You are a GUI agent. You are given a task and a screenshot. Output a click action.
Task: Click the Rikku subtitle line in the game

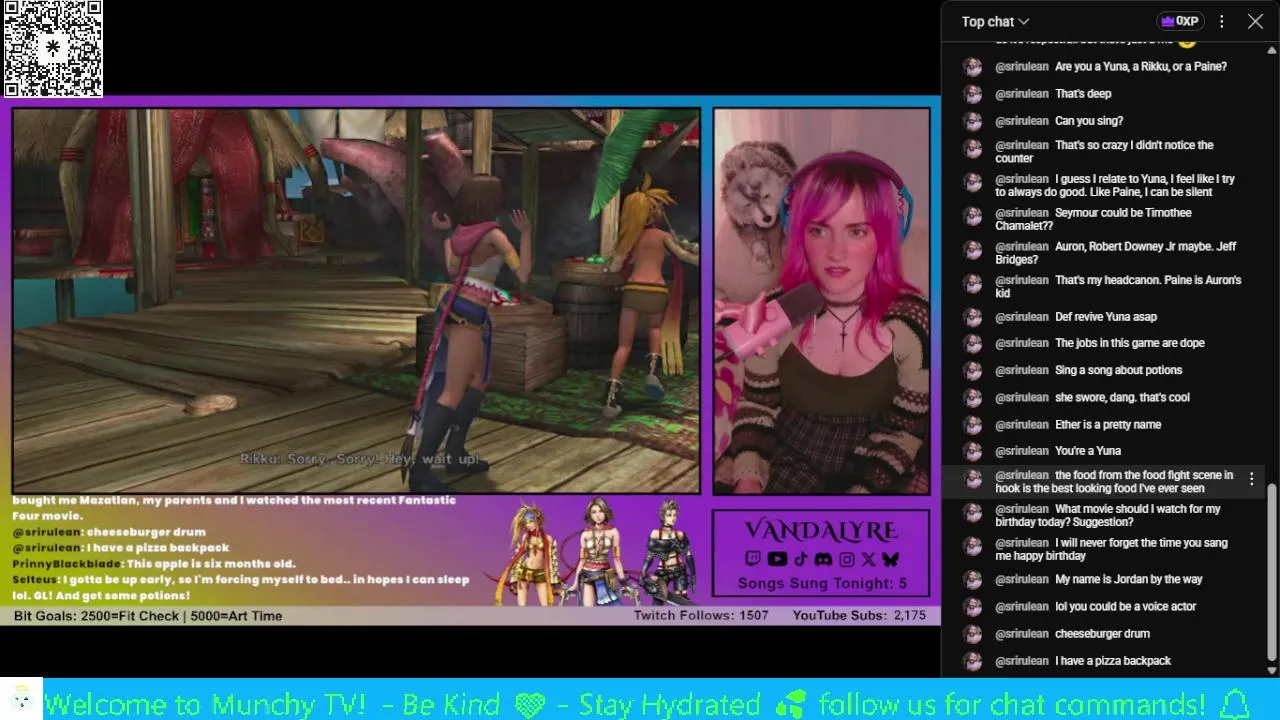(x=360, y=459)
